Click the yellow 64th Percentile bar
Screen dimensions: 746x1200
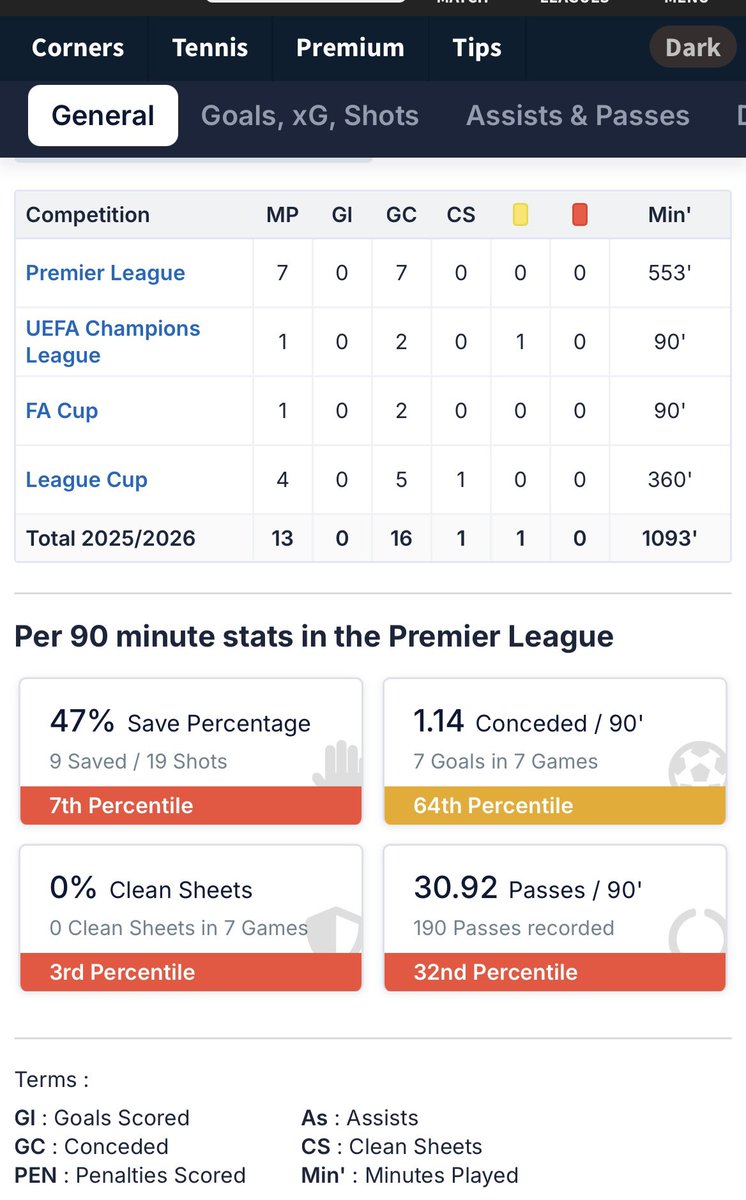pos(555,806)
